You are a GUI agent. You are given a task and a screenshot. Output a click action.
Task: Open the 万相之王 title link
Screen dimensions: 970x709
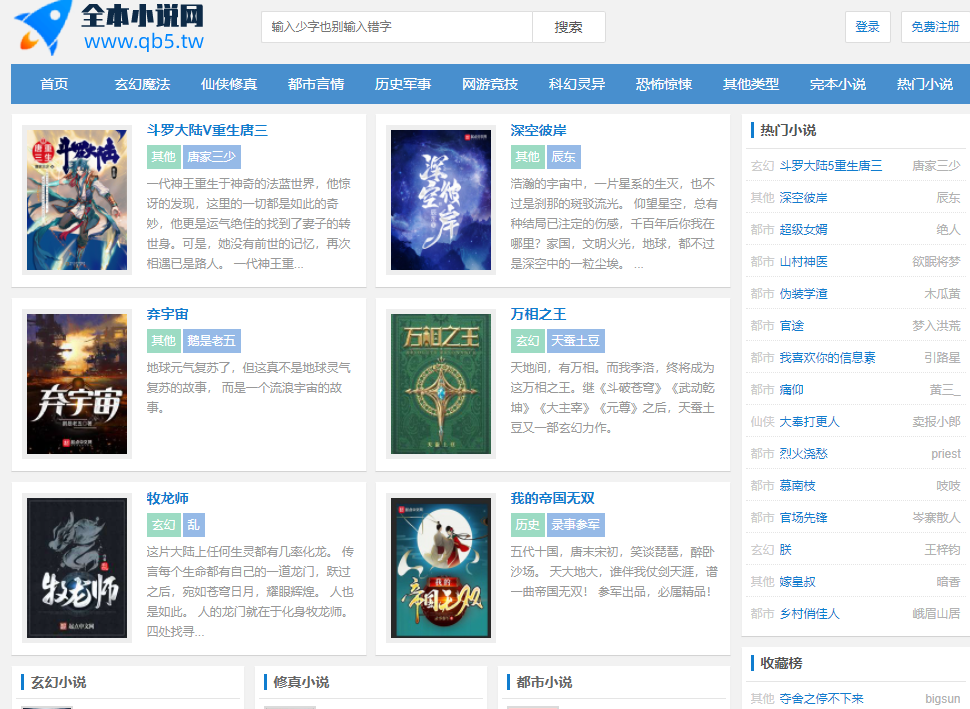point(538,314)
